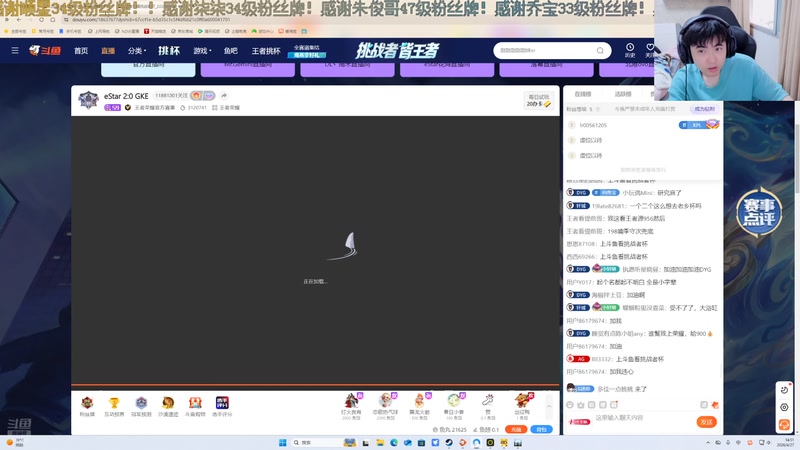Click the orange 充值 recharge button

516,430
